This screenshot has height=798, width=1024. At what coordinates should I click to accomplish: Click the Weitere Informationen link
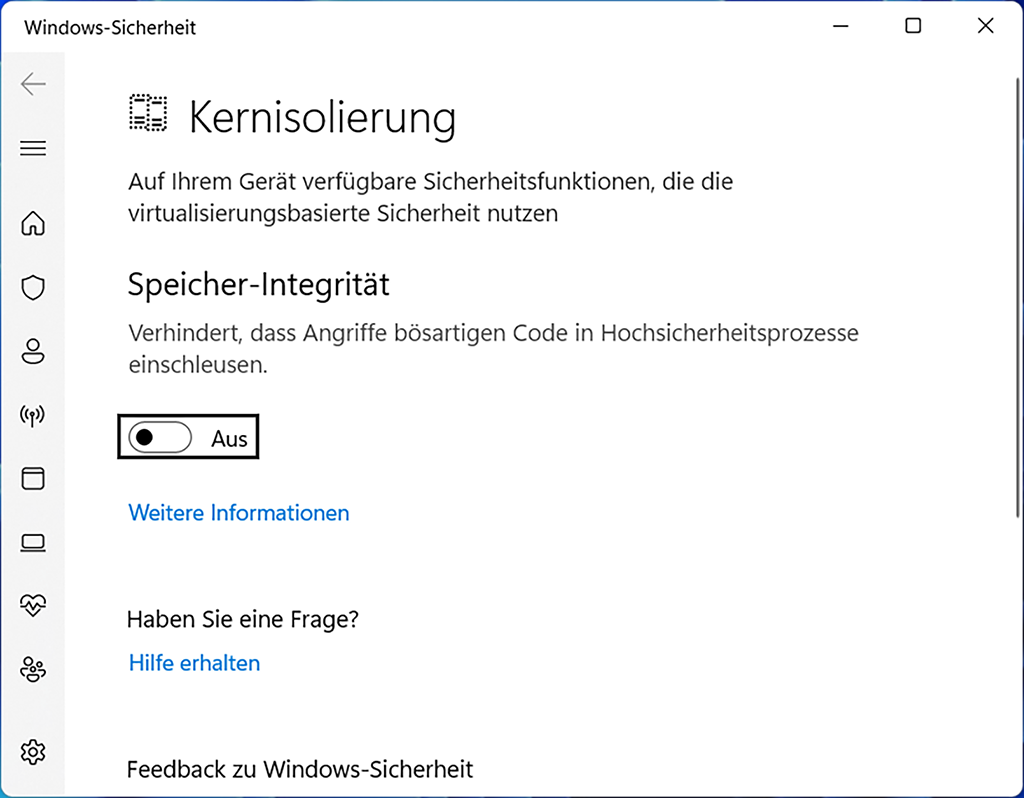(x=239, y=513)
